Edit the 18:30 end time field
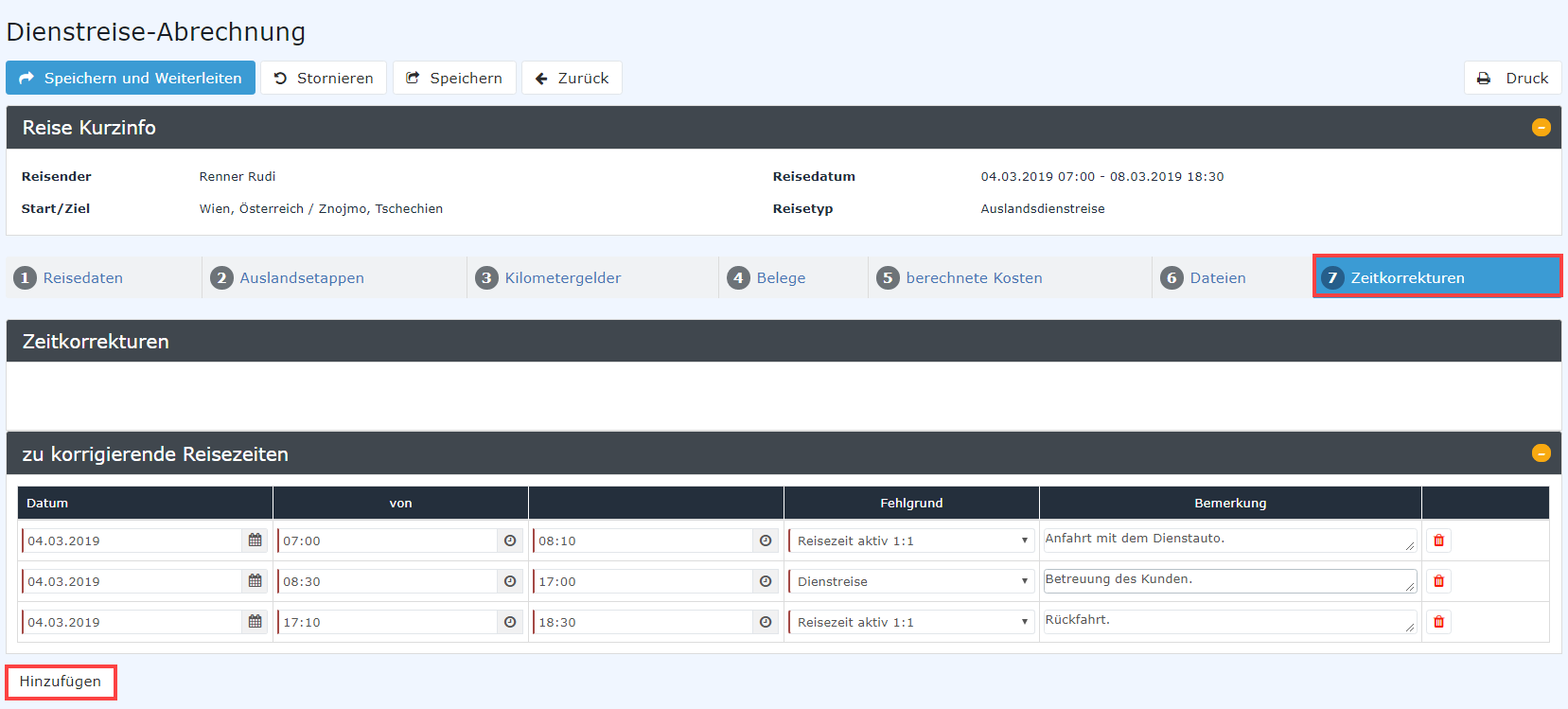This screenshot has height=709, width=1568. [643, 622]
